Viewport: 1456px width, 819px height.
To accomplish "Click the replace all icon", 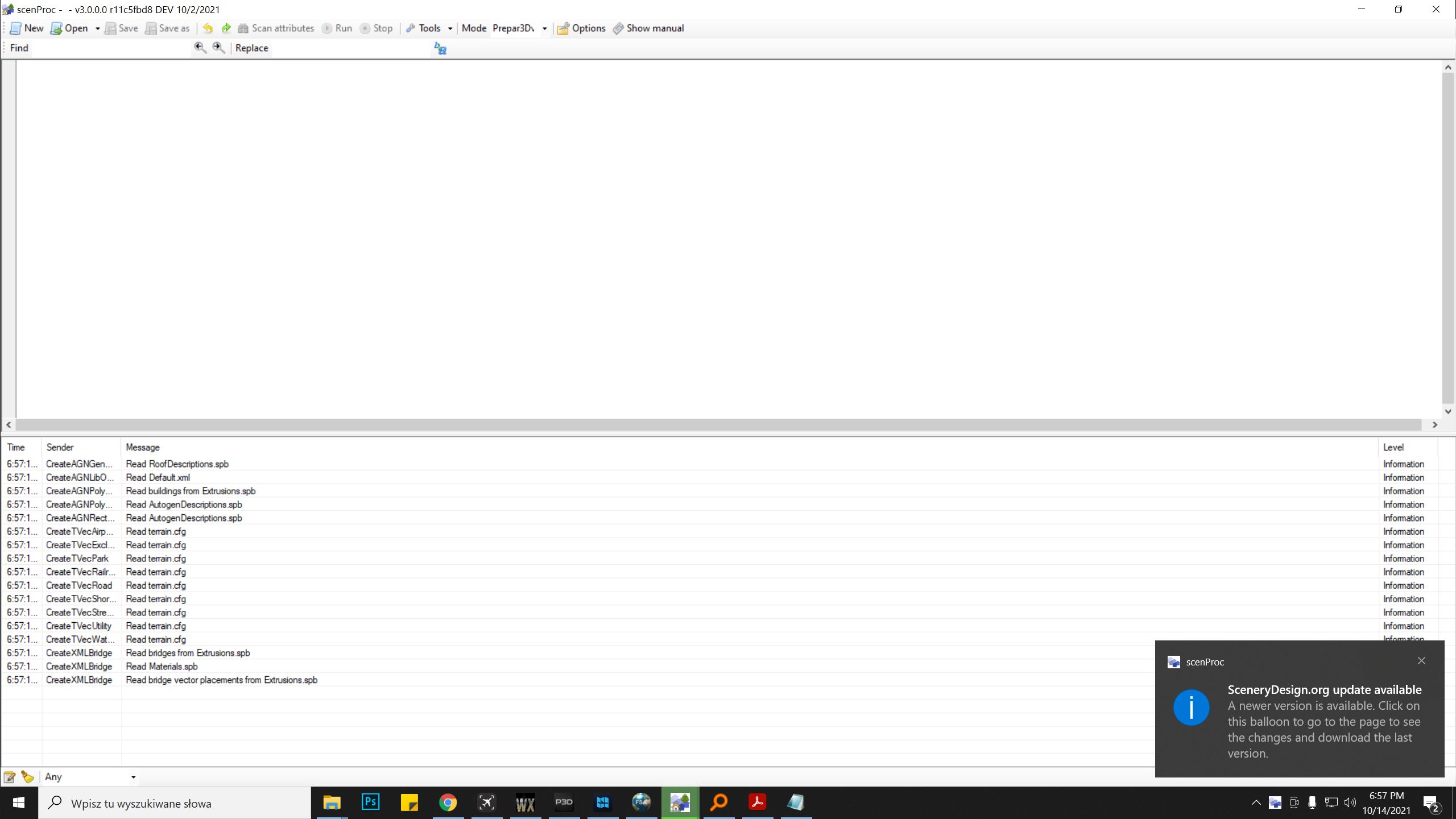I will point(440,48).
